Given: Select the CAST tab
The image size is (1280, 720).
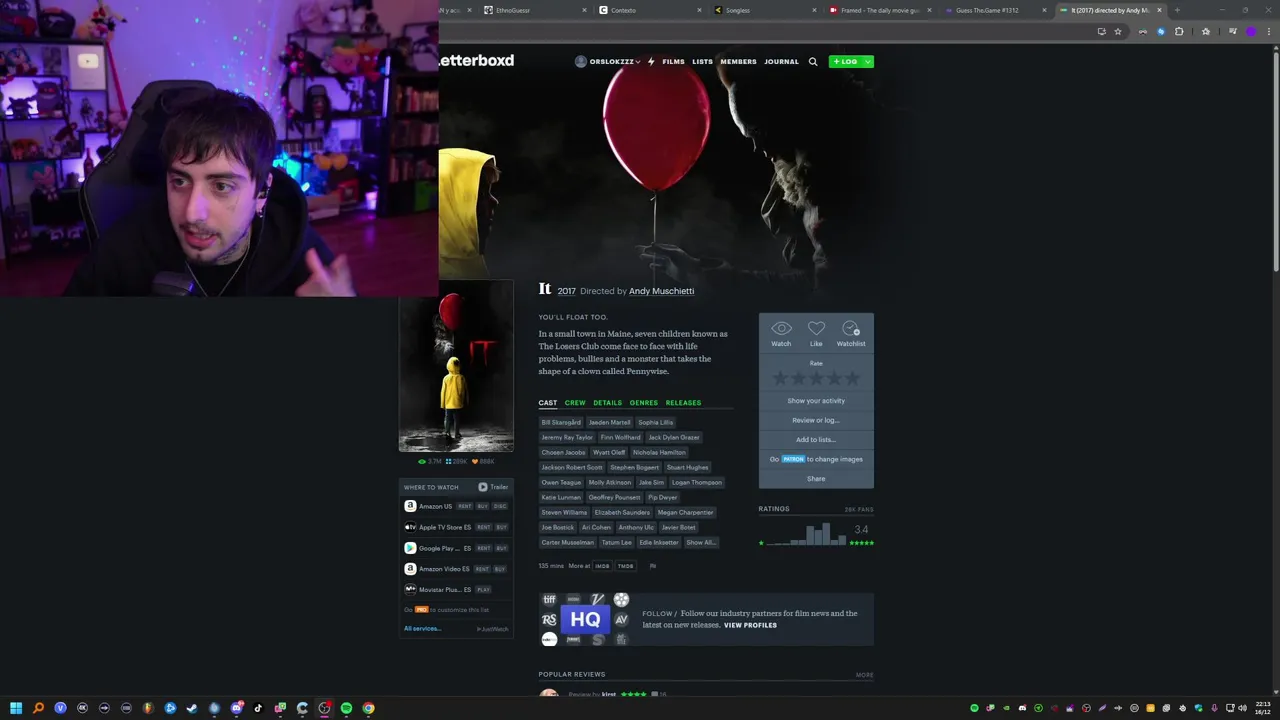Looking at the screenshot, I should point(548,403).
